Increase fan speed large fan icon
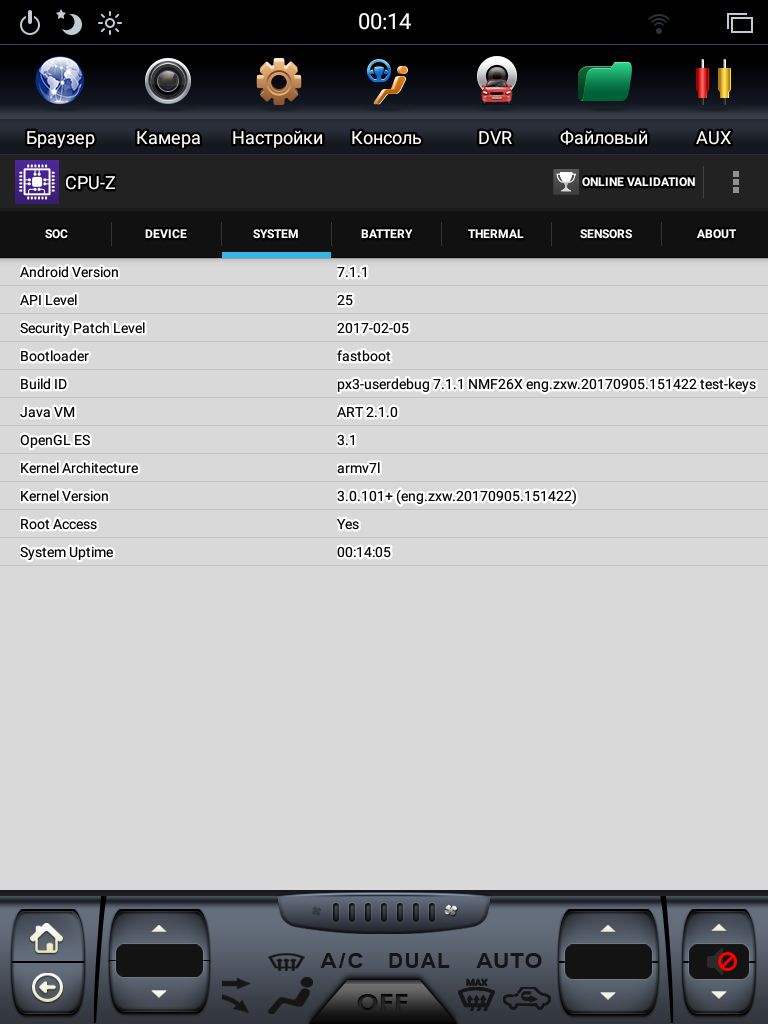This screenshot has height=1024, width=768. pyautogui.click(x=451, y=910)
